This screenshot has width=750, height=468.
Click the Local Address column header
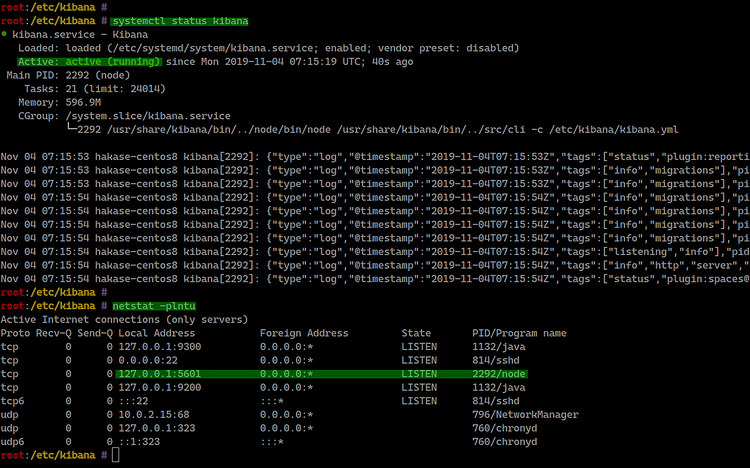[157, 333]
